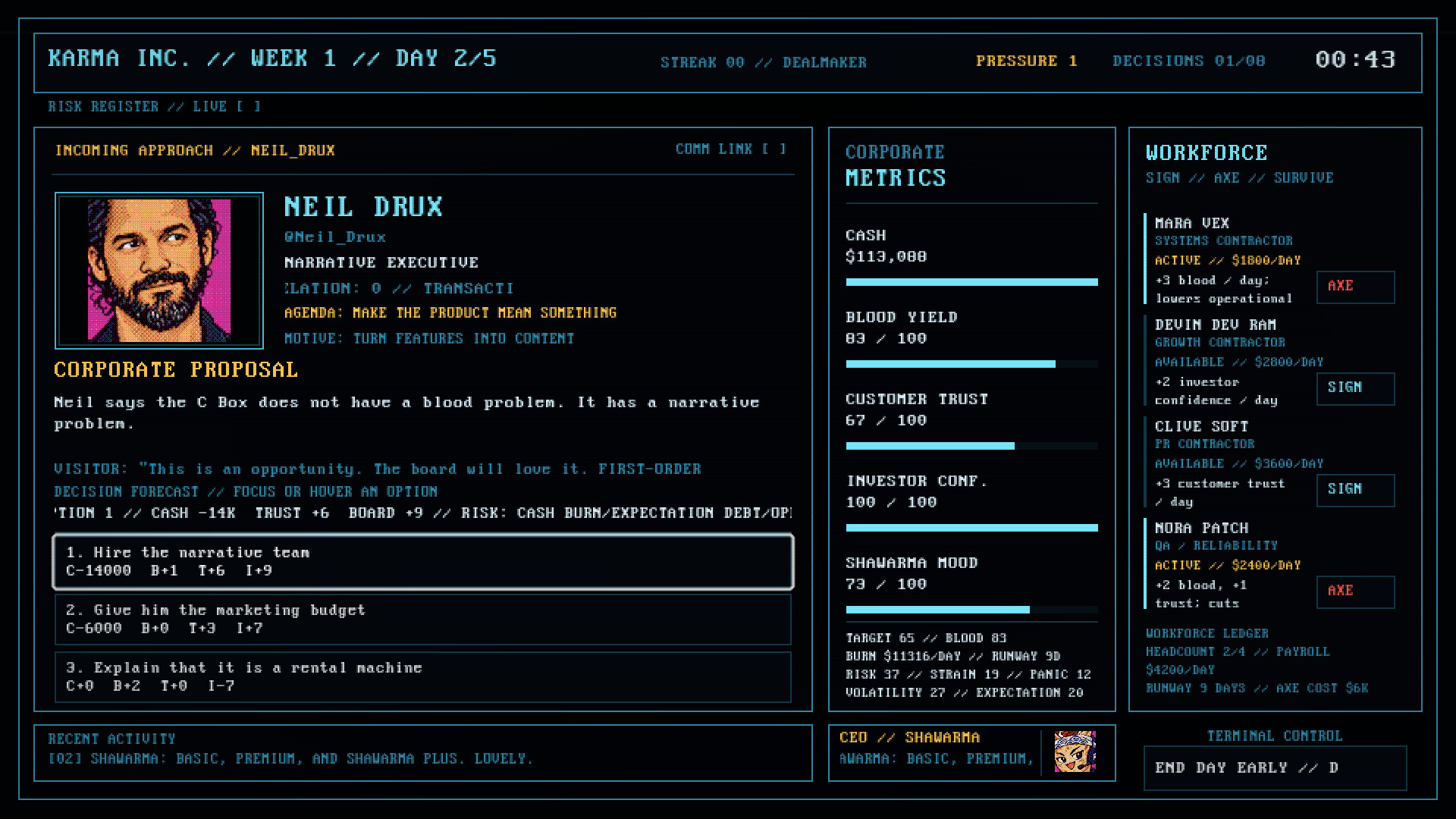
Task: Click the DECISION FORECAST line
Action: pyautogui.click(x=246, y=491)
